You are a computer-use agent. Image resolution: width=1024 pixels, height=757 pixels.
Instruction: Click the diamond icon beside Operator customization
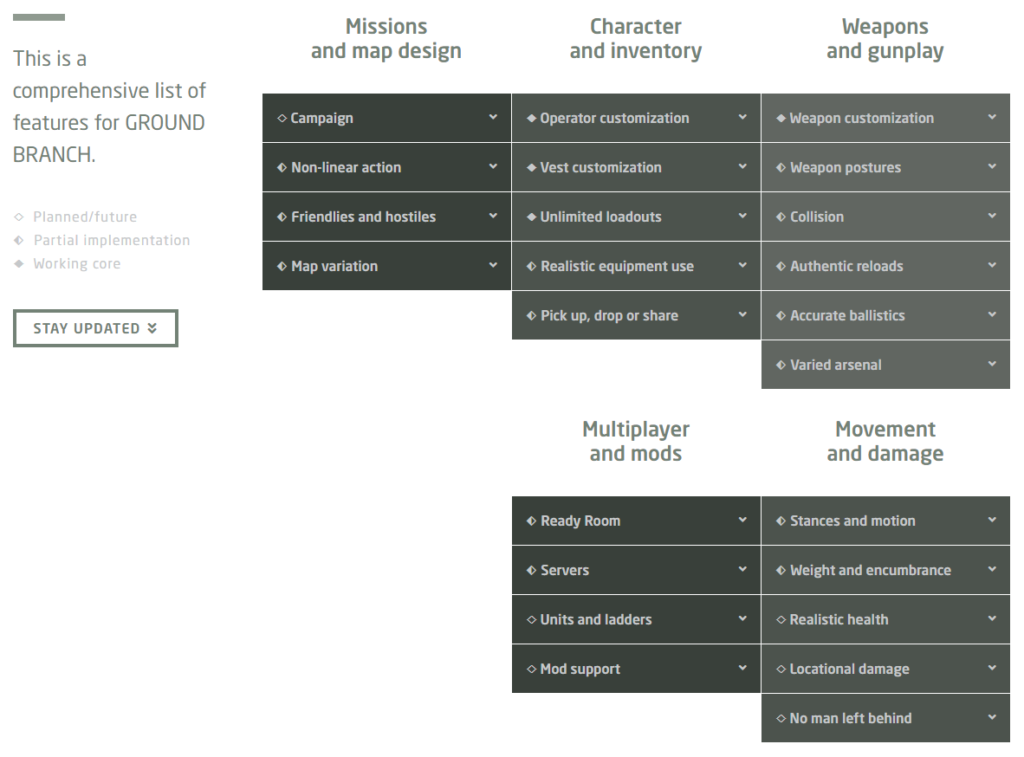tap(532, 118)
